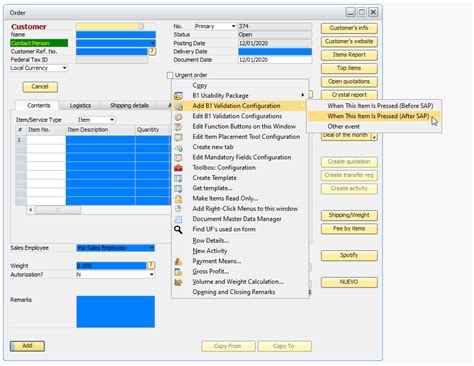474x366 pixels.
Task: Click the Edit Function Buttons icon
Action: pyautogui.click(x=178, y=127)
